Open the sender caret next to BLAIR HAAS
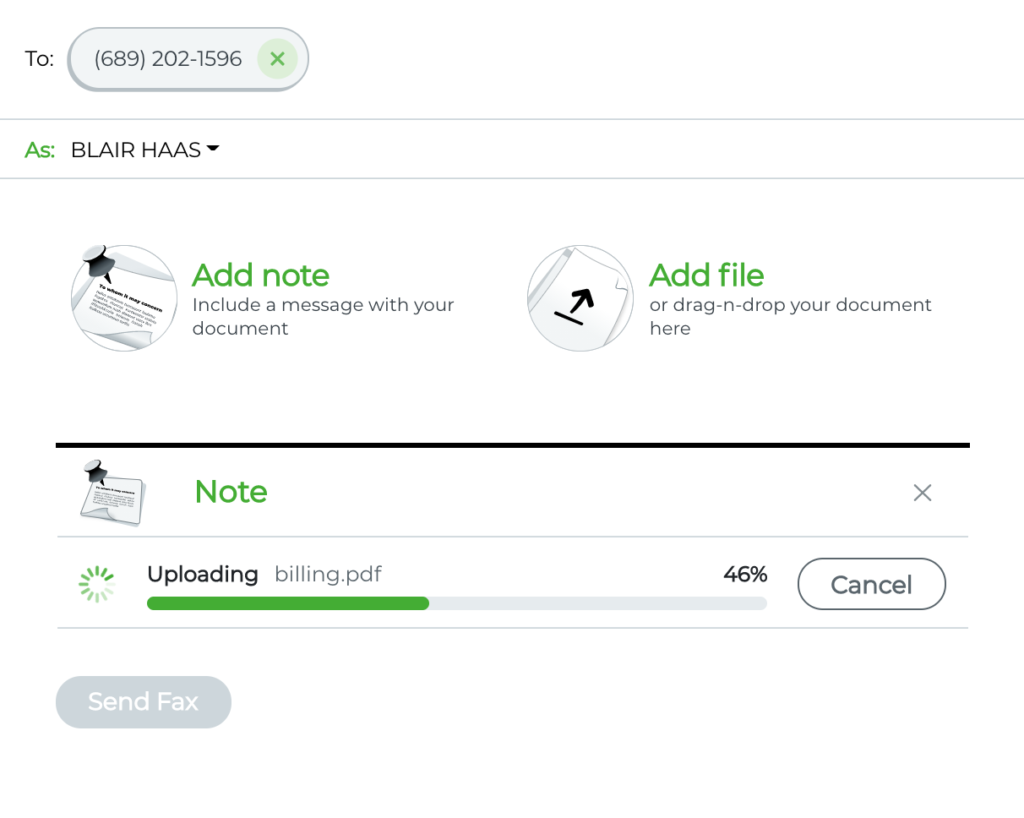This screenshot has width=1024, height=818. coord(212,150)
